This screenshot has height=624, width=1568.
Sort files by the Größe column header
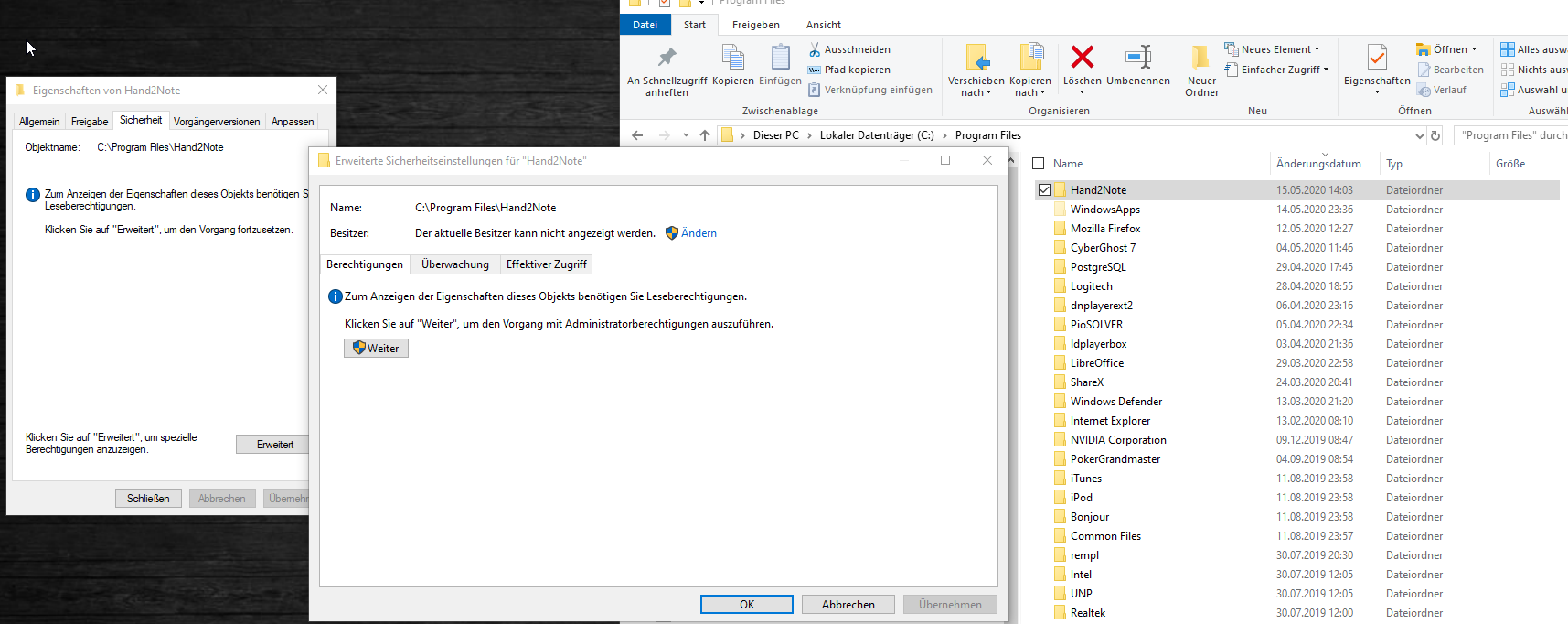point(1510,164)
